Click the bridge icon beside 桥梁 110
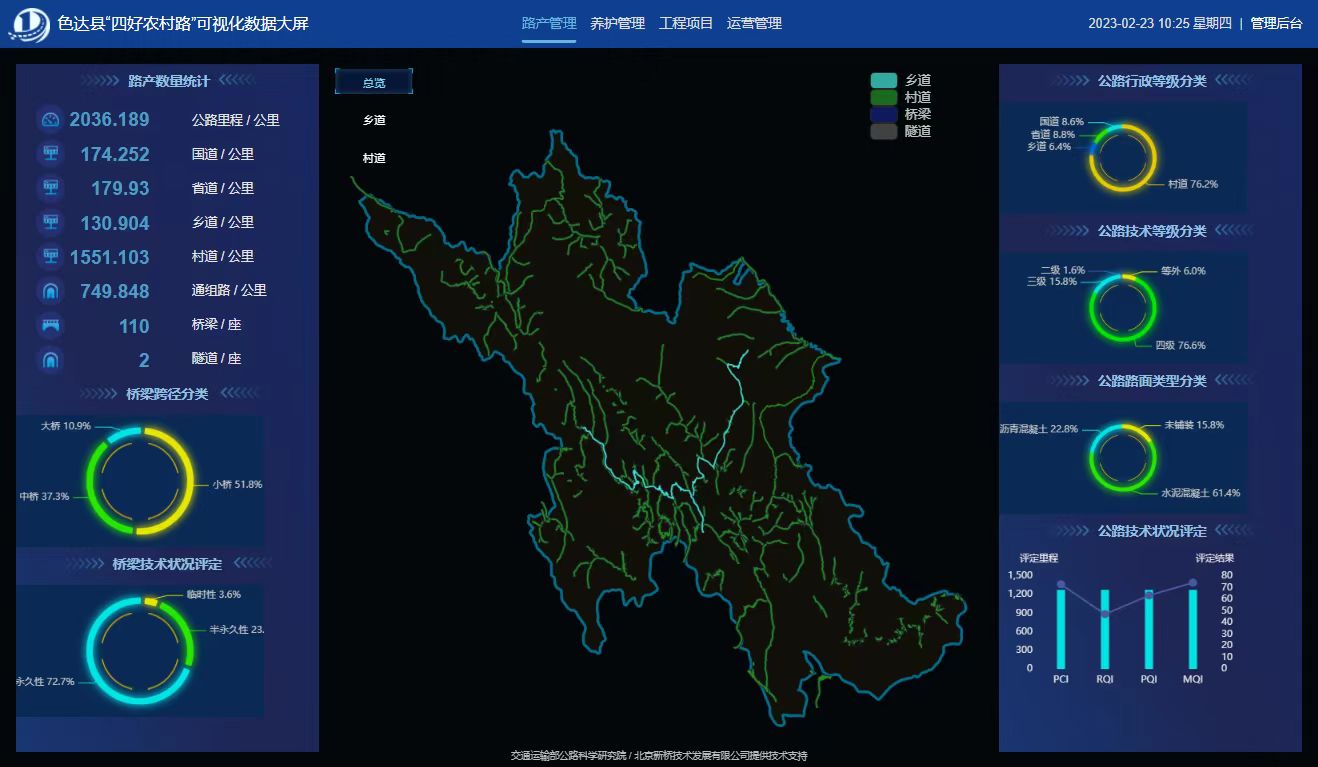This screenshot has height=767, width=1318. click(50, 325)
